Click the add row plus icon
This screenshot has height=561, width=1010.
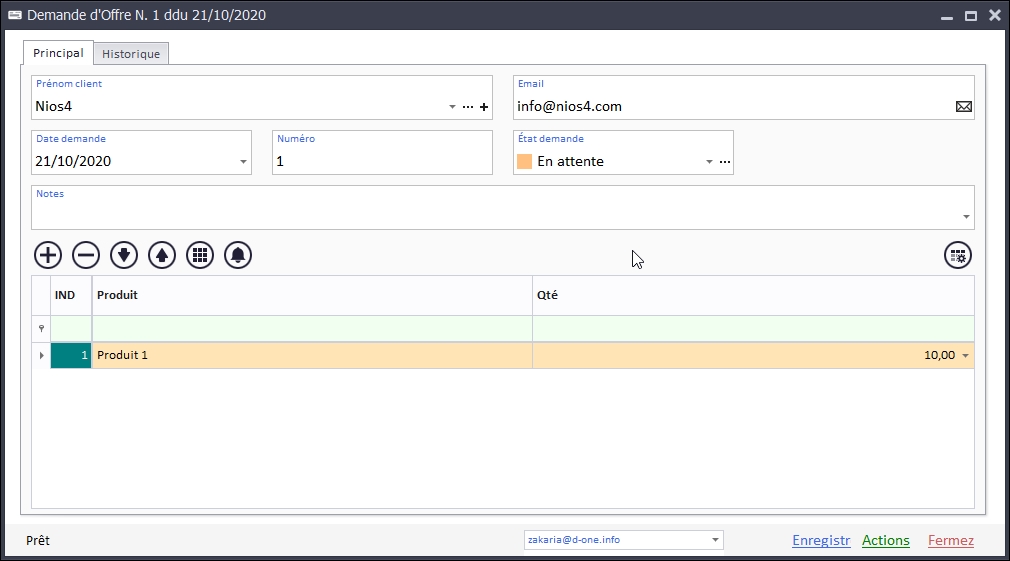coord(48,255)
